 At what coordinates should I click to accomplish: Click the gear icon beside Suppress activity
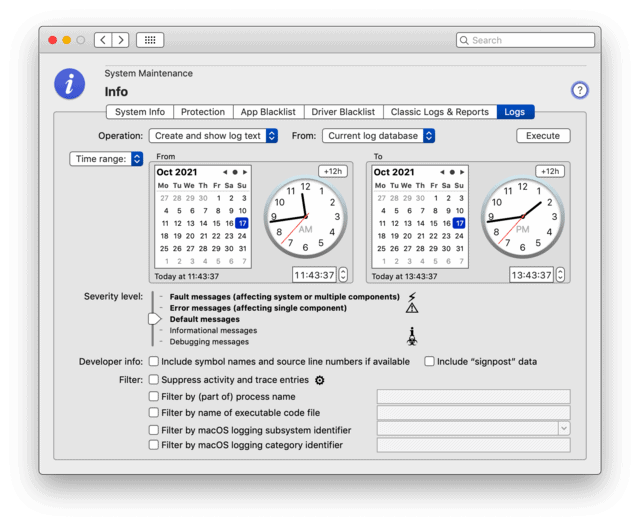pyautogui.click(x=320, y=380)
